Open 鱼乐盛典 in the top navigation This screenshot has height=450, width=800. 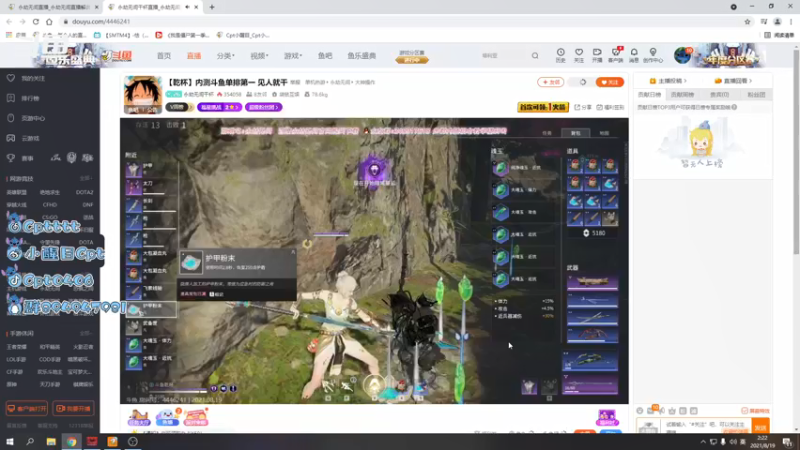point(362,56)
